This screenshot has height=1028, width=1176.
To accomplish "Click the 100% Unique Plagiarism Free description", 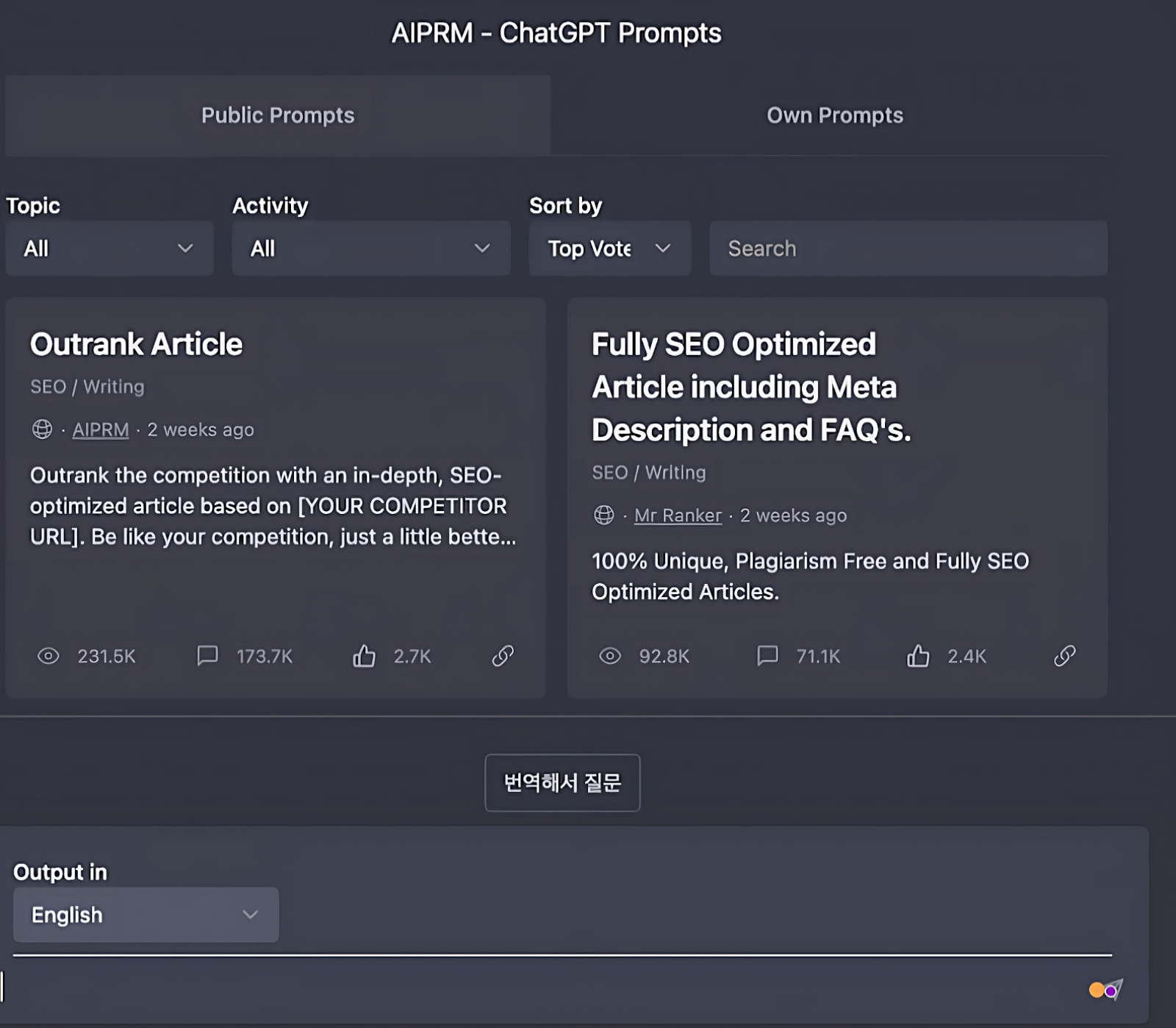I will click(810, 577).
